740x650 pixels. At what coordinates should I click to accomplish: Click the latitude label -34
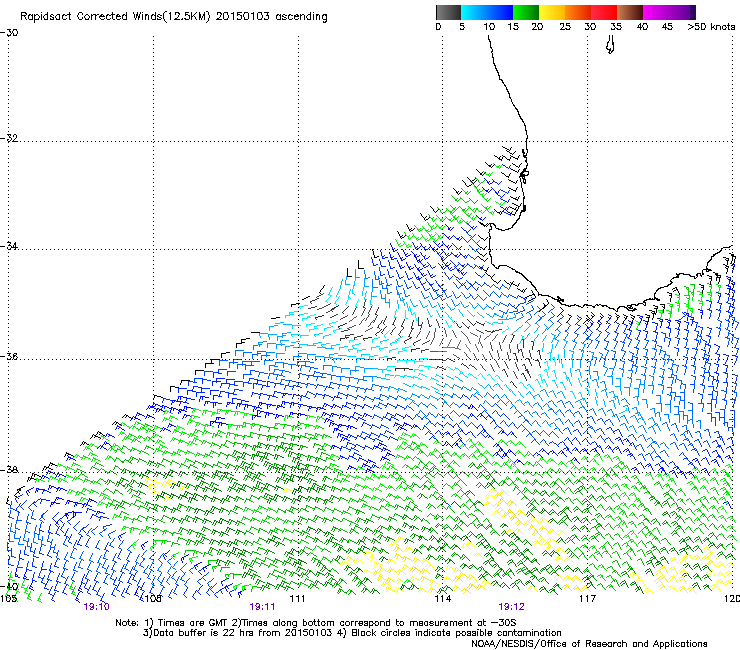tap(10, 246)
